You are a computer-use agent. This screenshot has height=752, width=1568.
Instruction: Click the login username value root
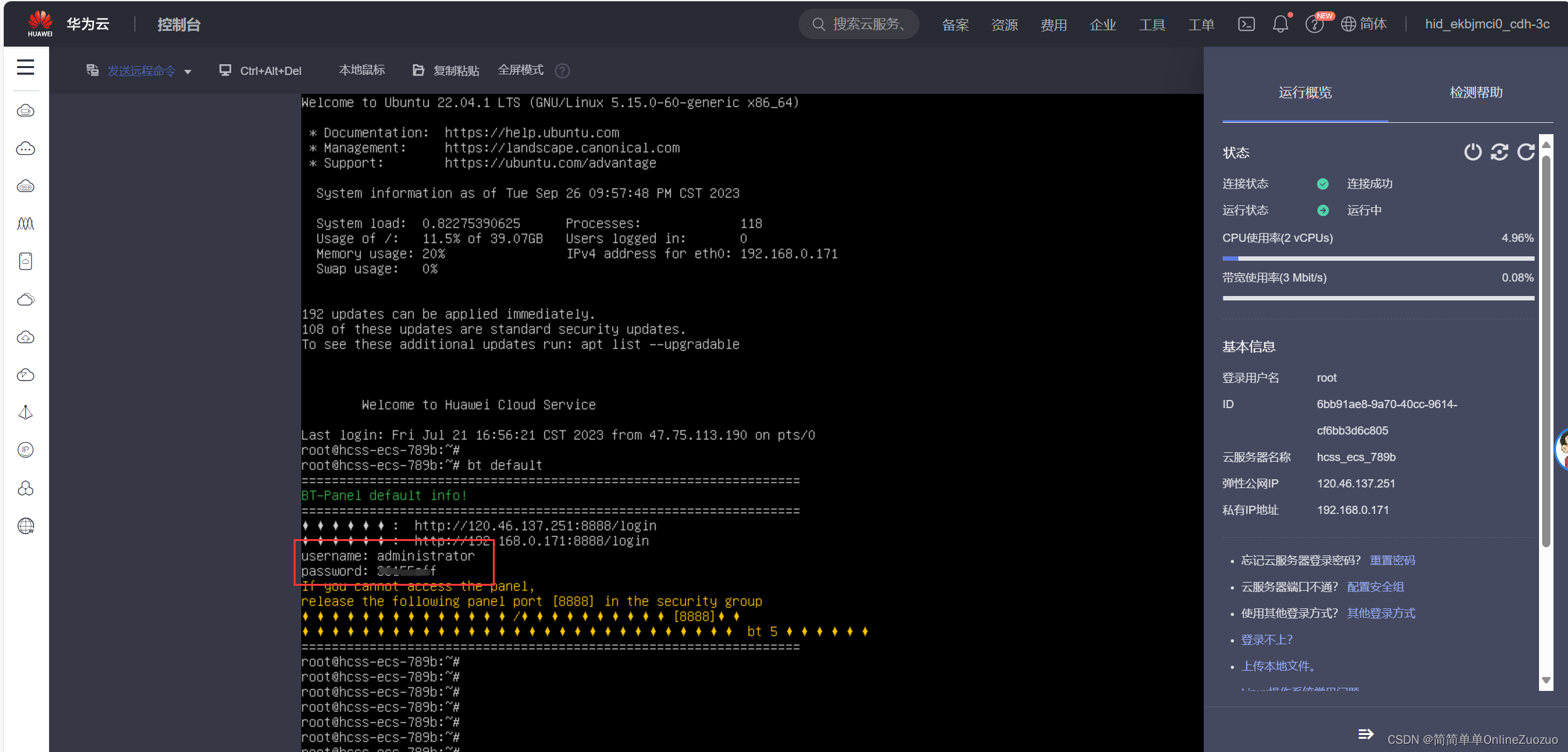pyautogui.click(x=1326, y=378)
